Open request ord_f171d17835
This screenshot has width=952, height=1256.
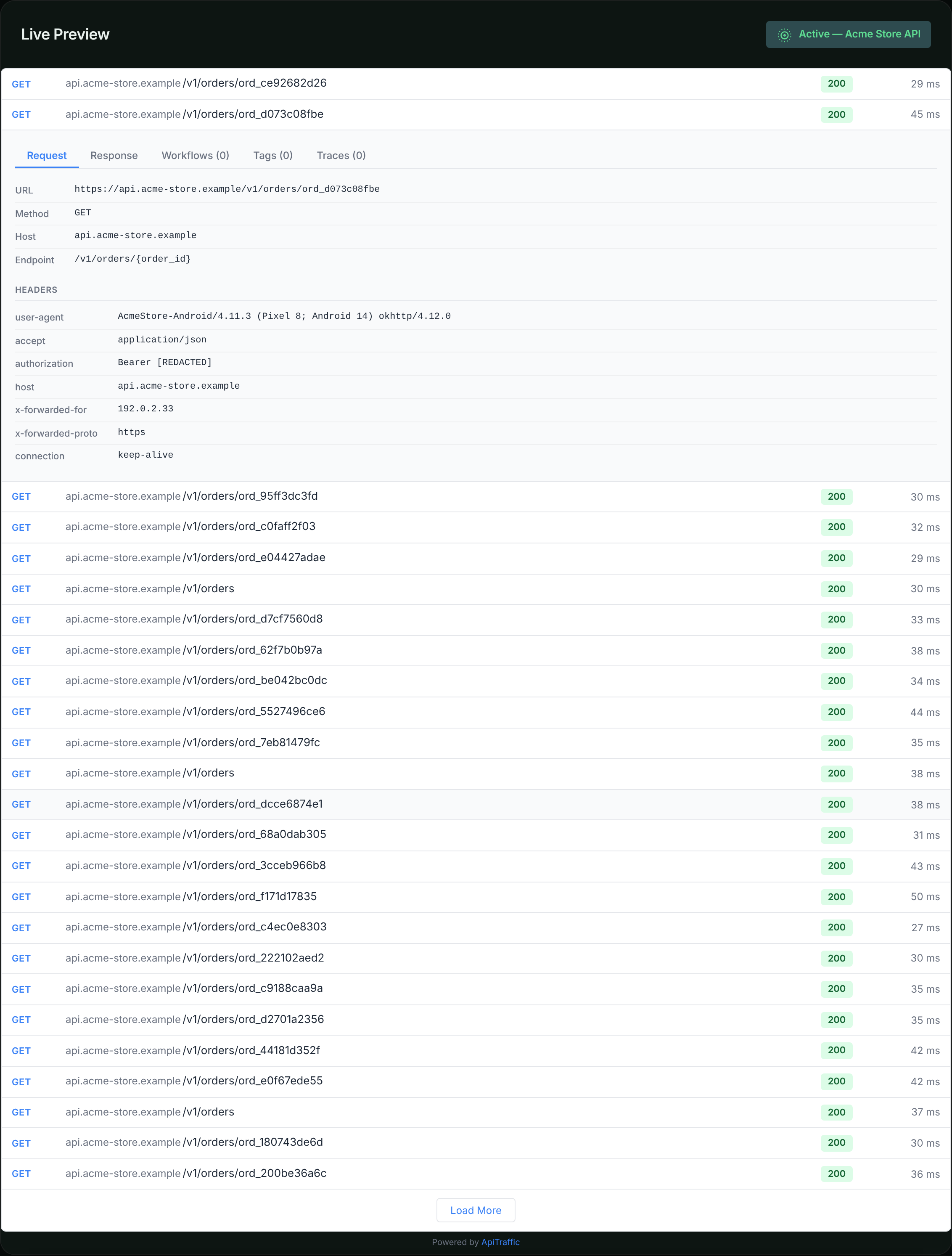click(x=476, y=897)
